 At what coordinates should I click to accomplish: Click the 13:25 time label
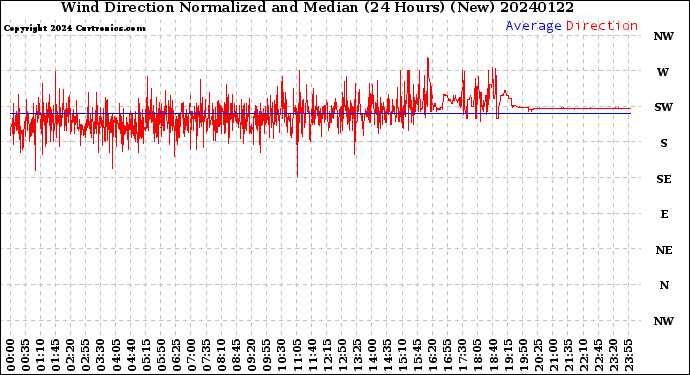pos(357,355)
